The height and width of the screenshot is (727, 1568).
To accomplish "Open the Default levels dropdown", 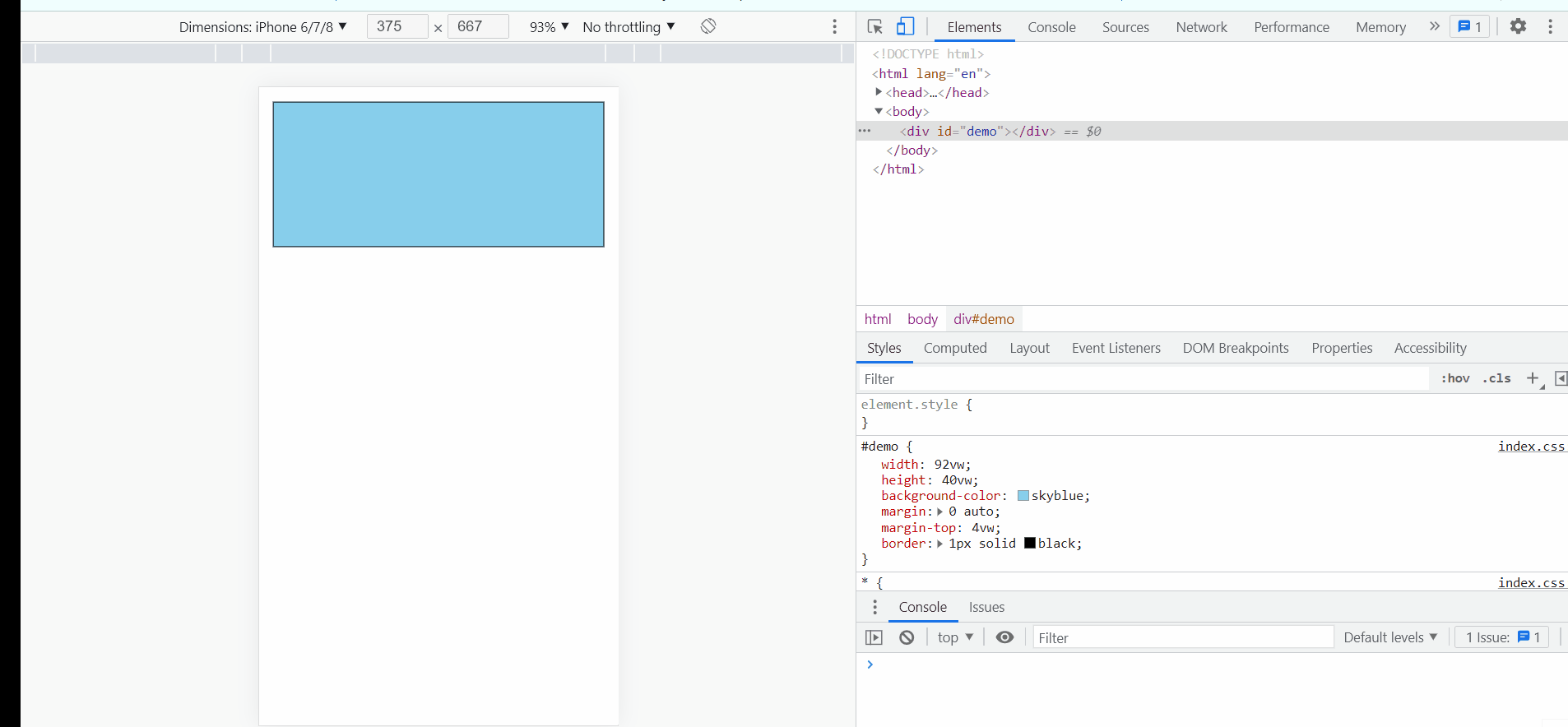I will [1390, 637].
